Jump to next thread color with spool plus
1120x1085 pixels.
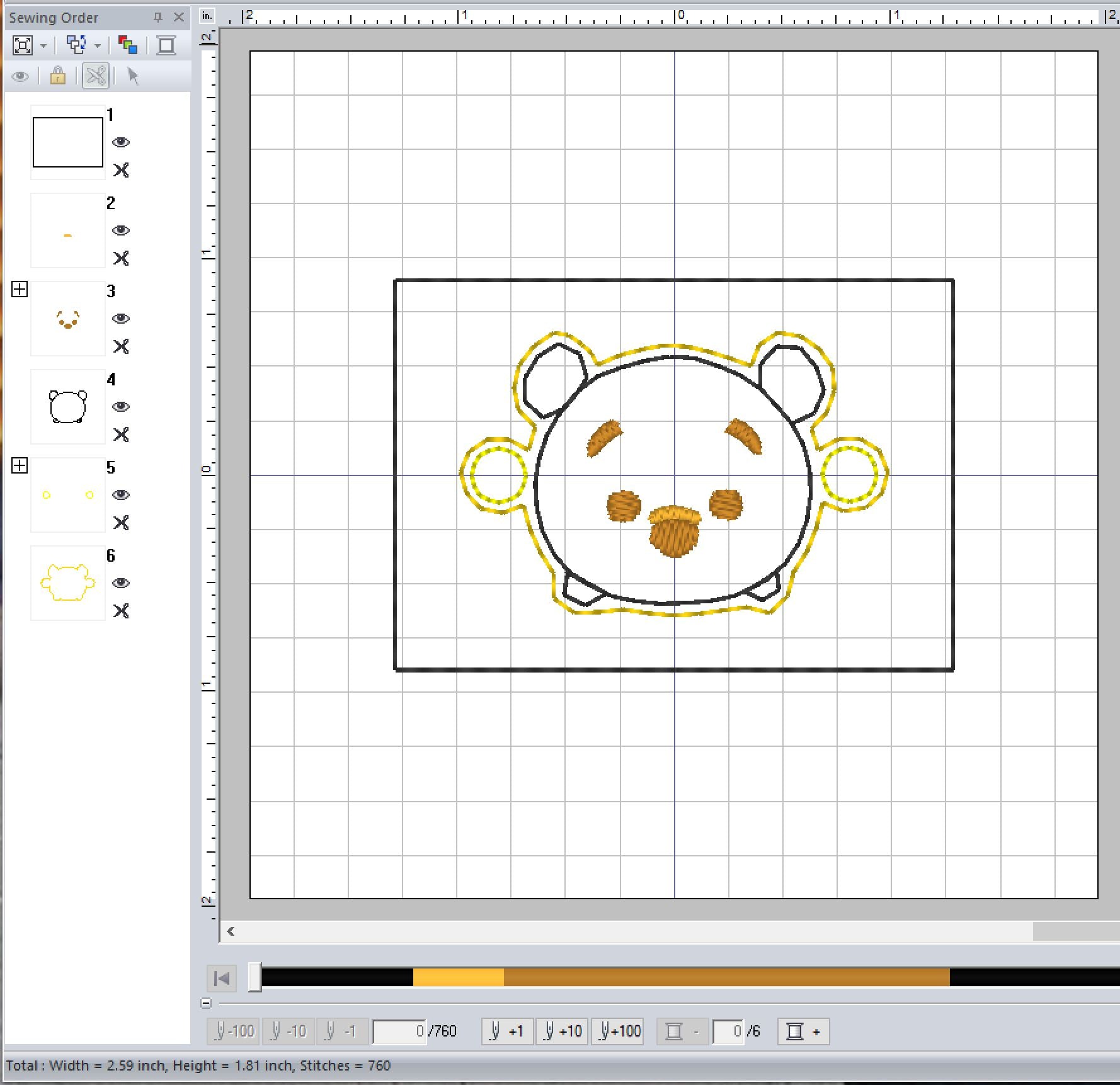tap(803, 1031)
